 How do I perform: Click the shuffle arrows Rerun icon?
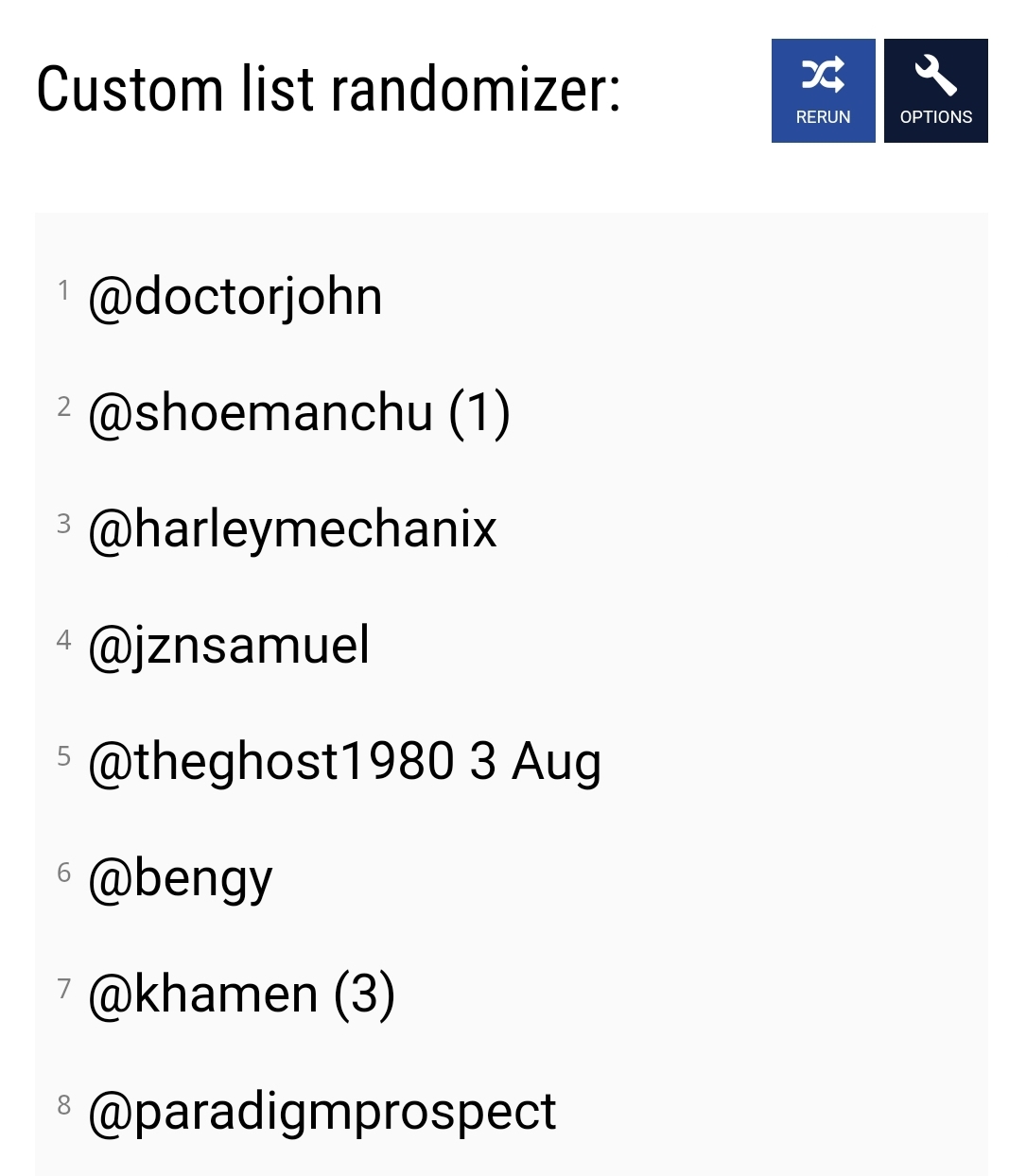pyautogui.click(x=823, y=75)
